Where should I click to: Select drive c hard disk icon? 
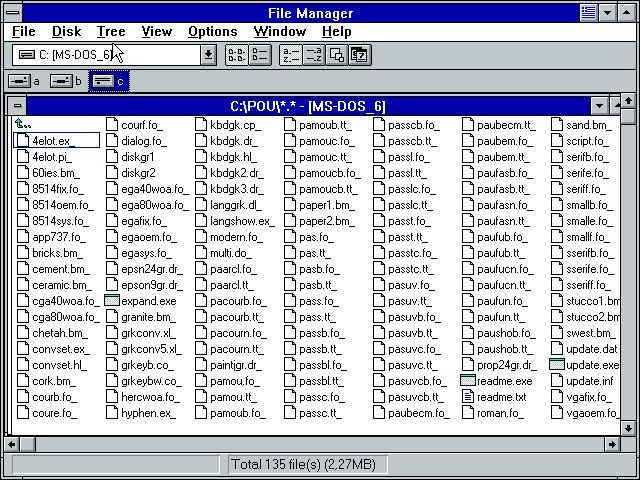(103, 81)
